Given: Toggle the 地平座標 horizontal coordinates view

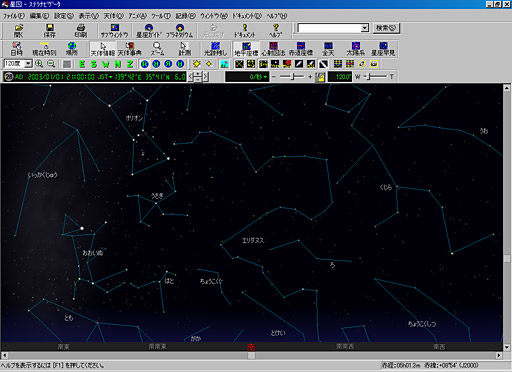Looking at the screenshot, I should click(246, 49).
